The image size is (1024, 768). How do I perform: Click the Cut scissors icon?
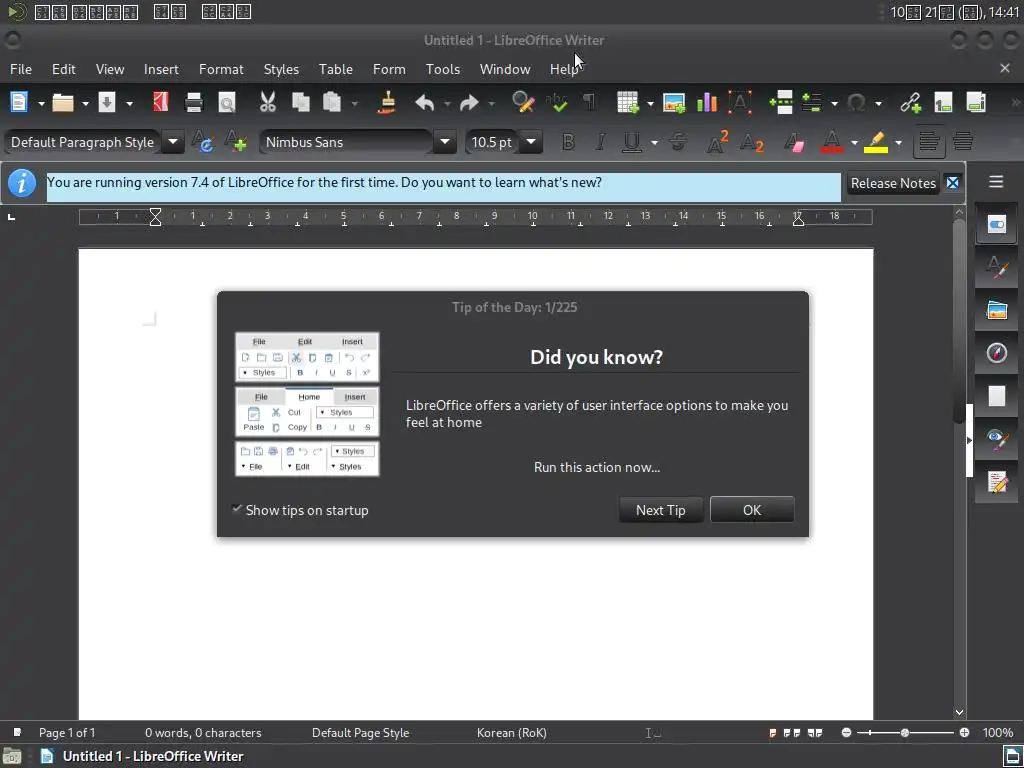[268, 103]
